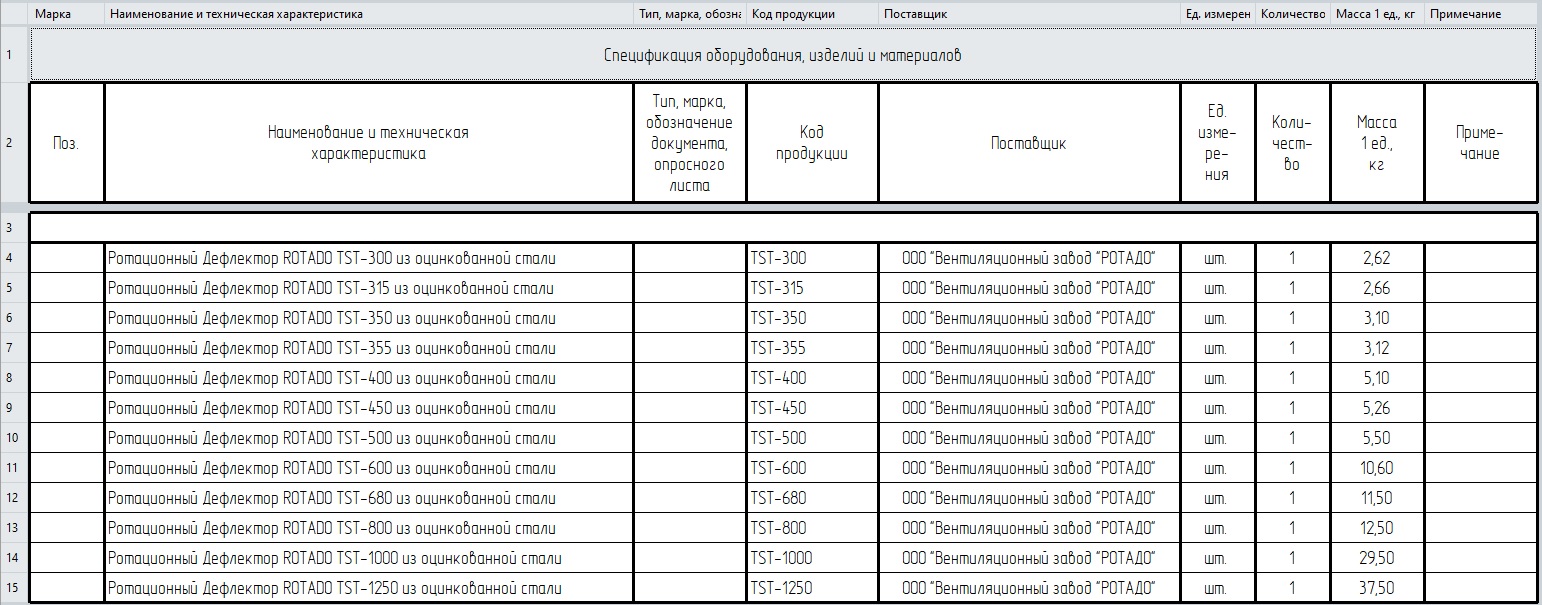Screen dimensions: 1542x605
Task: Click the 'Поставщик' table header cell
Action: [x=1029, y=143]
